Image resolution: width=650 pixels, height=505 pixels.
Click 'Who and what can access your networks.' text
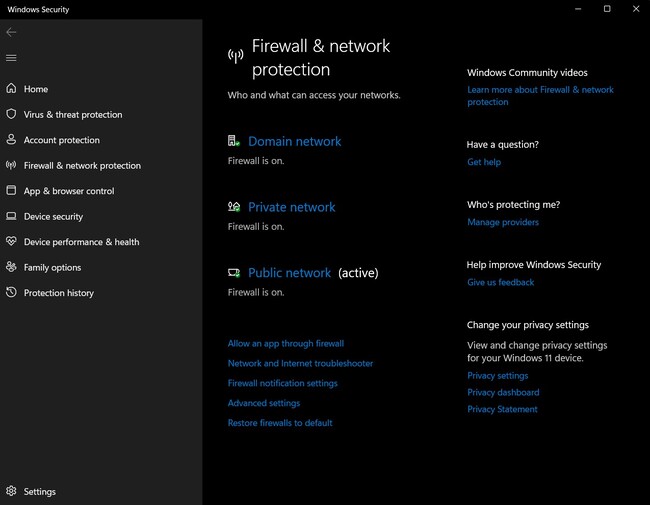[x=314, y=95]
